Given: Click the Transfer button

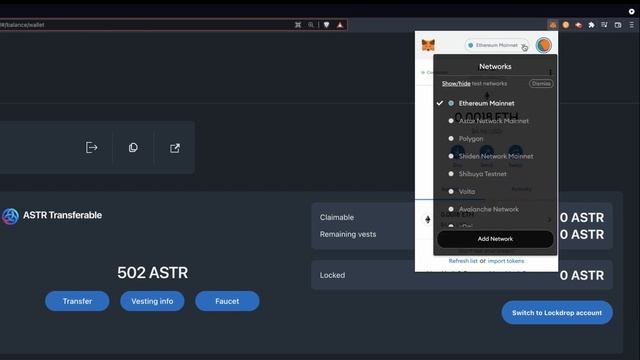Looking at the screenshot, I should point(77,301).
